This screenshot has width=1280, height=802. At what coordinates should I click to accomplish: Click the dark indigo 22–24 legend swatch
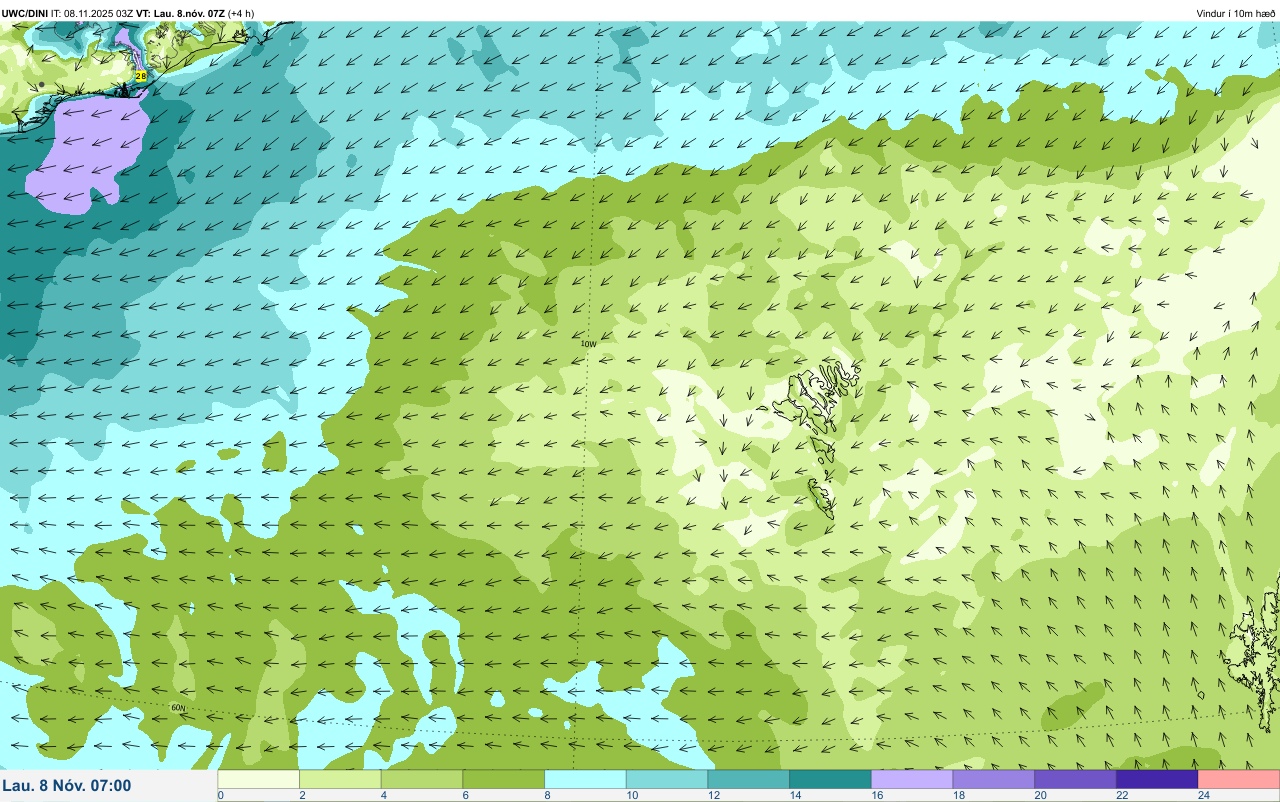click(x=1157, y=778)
